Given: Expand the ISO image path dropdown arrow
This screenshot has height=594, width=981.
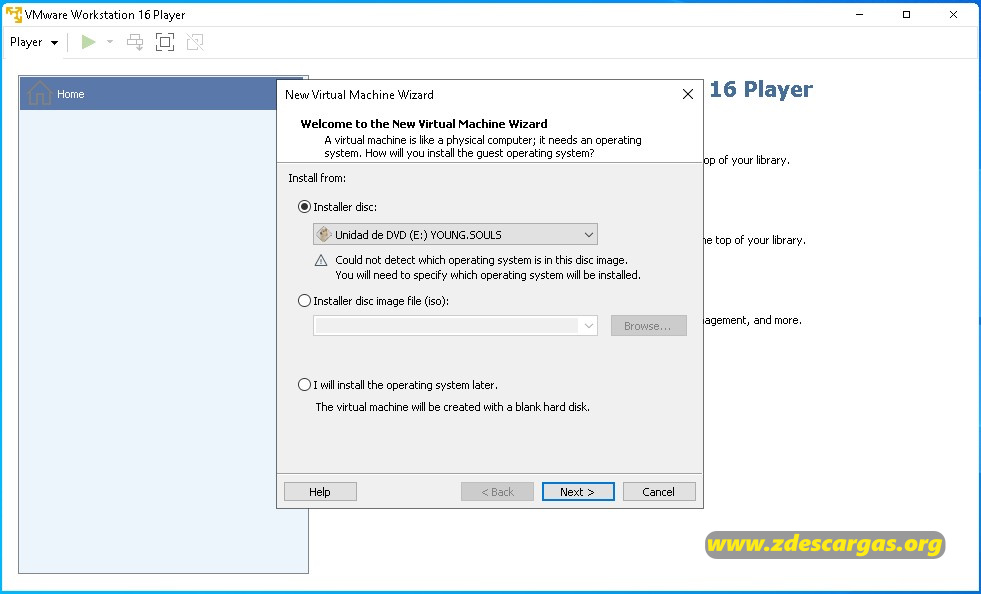Looking at the screenshot, I should click(x=588, y=326).
